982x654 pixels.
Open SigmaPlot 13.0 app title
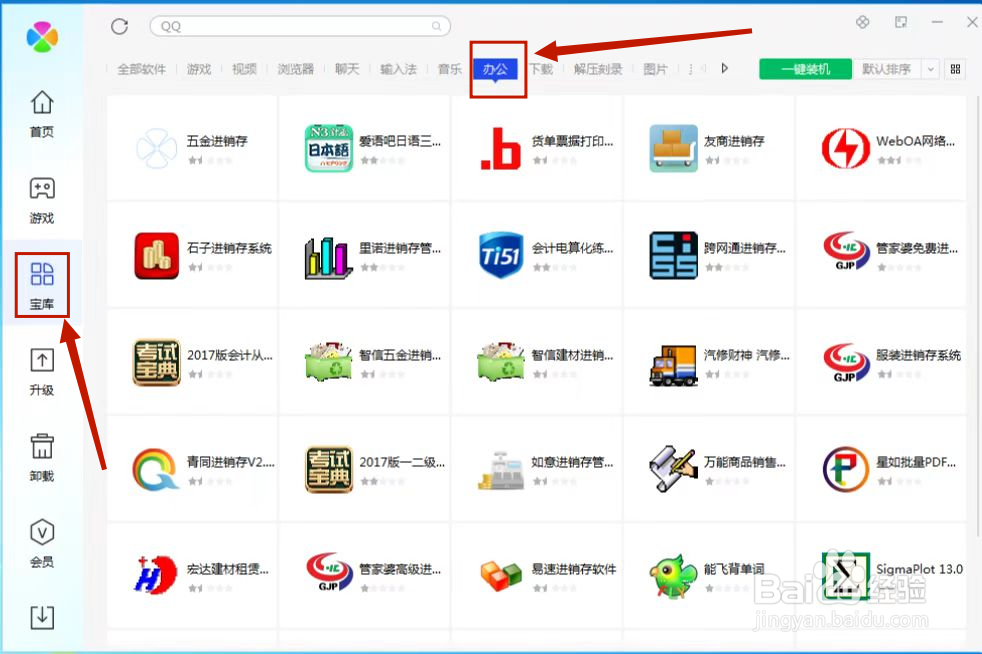(x=919, y=569)
